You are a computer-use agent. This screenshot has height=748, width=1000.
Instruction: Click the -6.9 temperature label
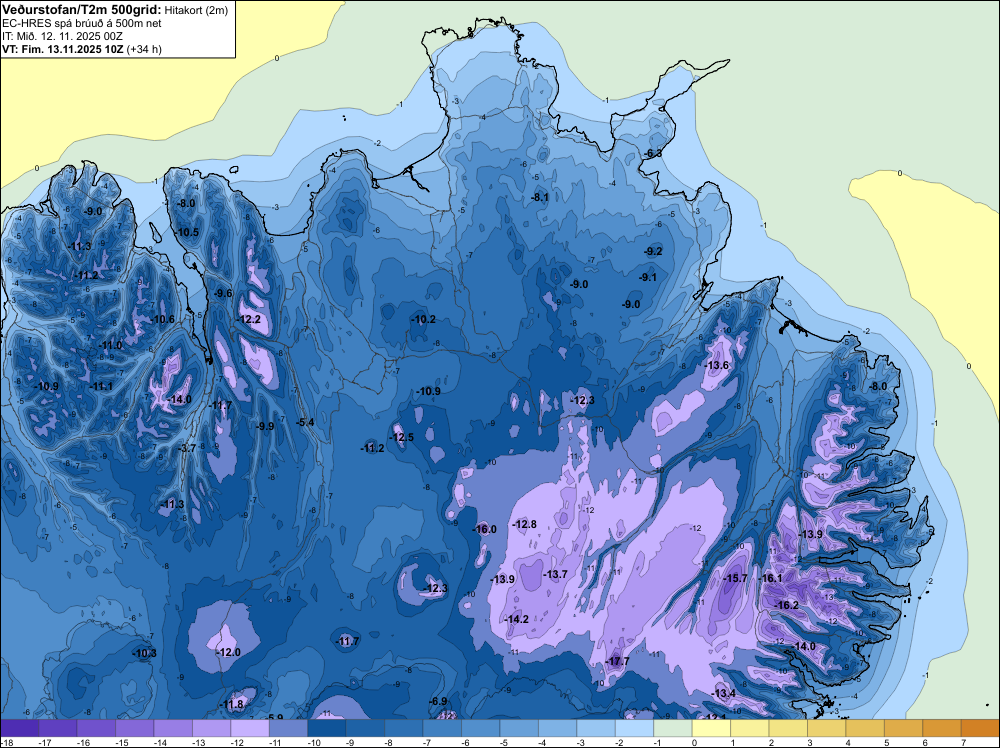[438, 701]
